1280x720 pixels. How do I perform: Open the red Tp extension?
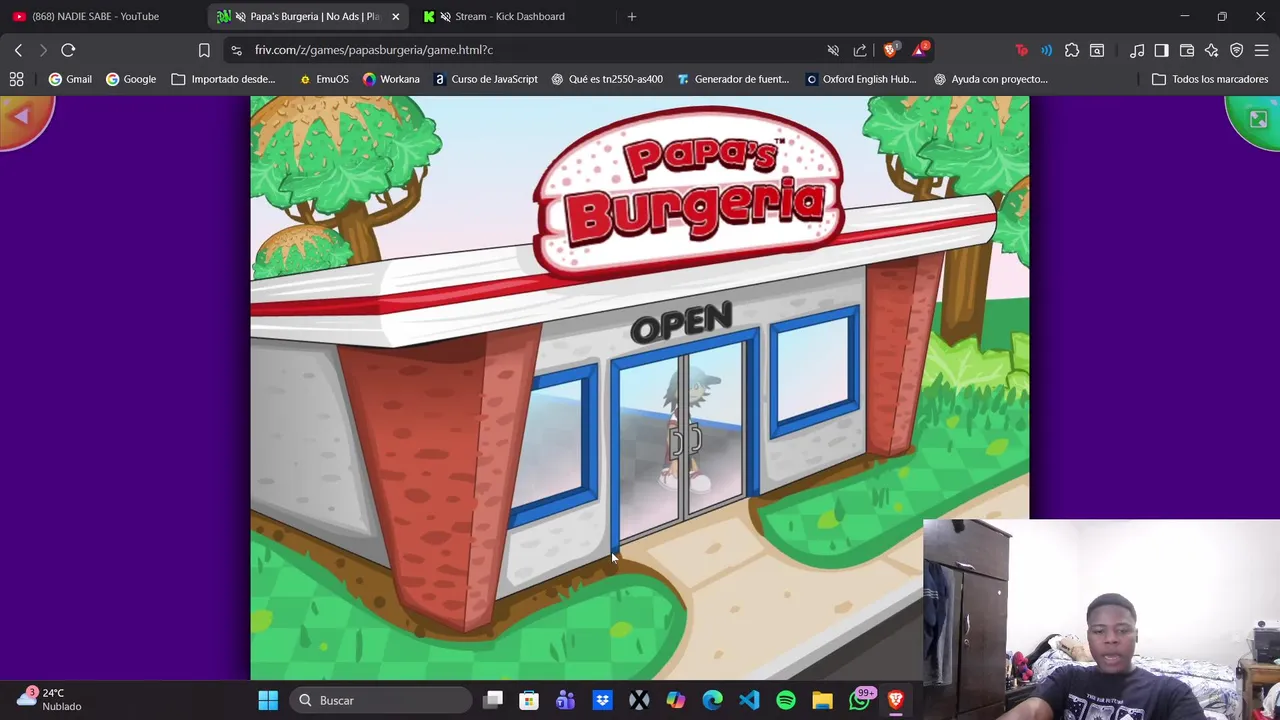coord(1021,50)
